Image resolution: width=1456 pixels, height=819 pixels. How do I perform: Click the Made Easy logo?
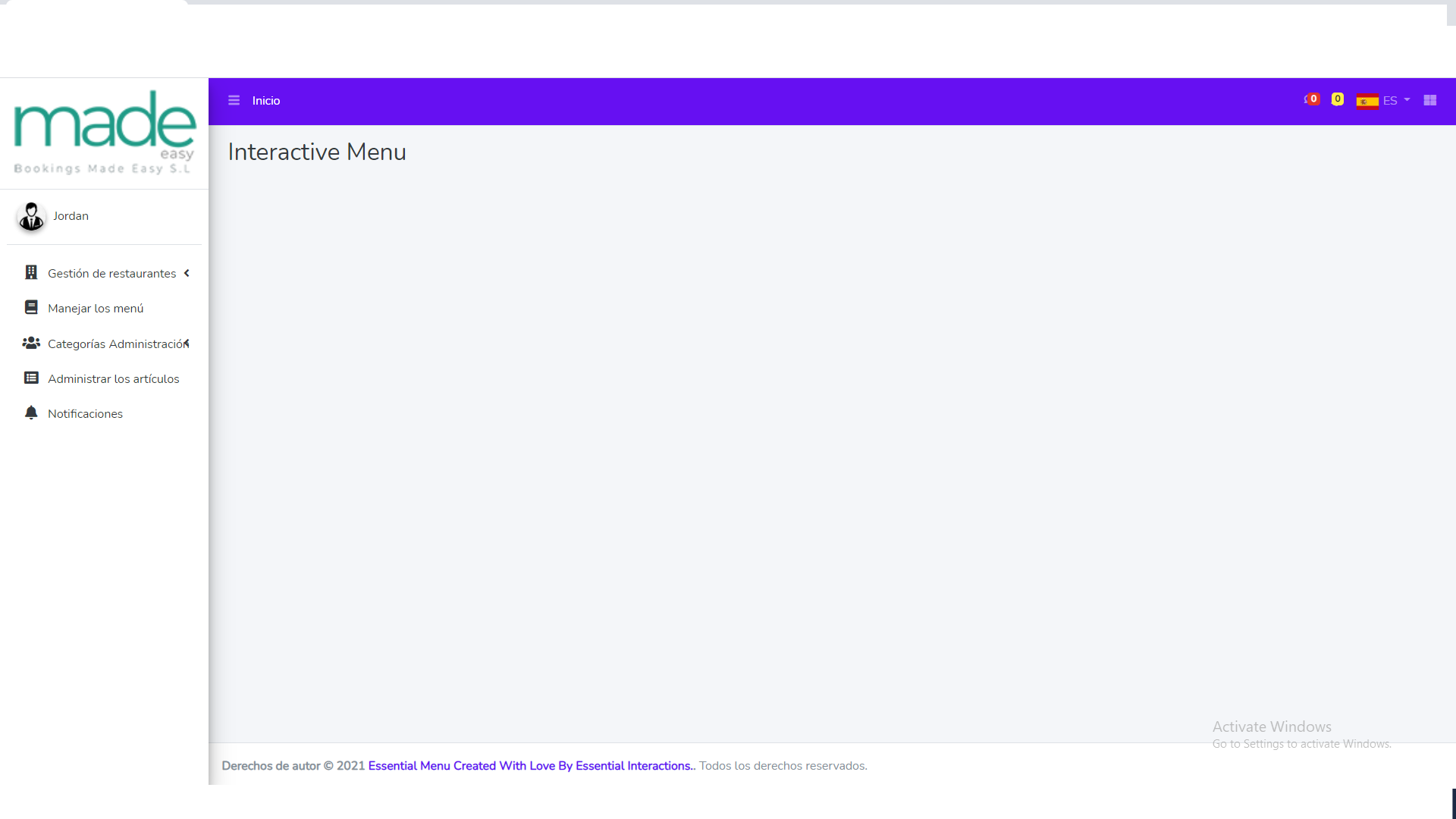(105, 132)
